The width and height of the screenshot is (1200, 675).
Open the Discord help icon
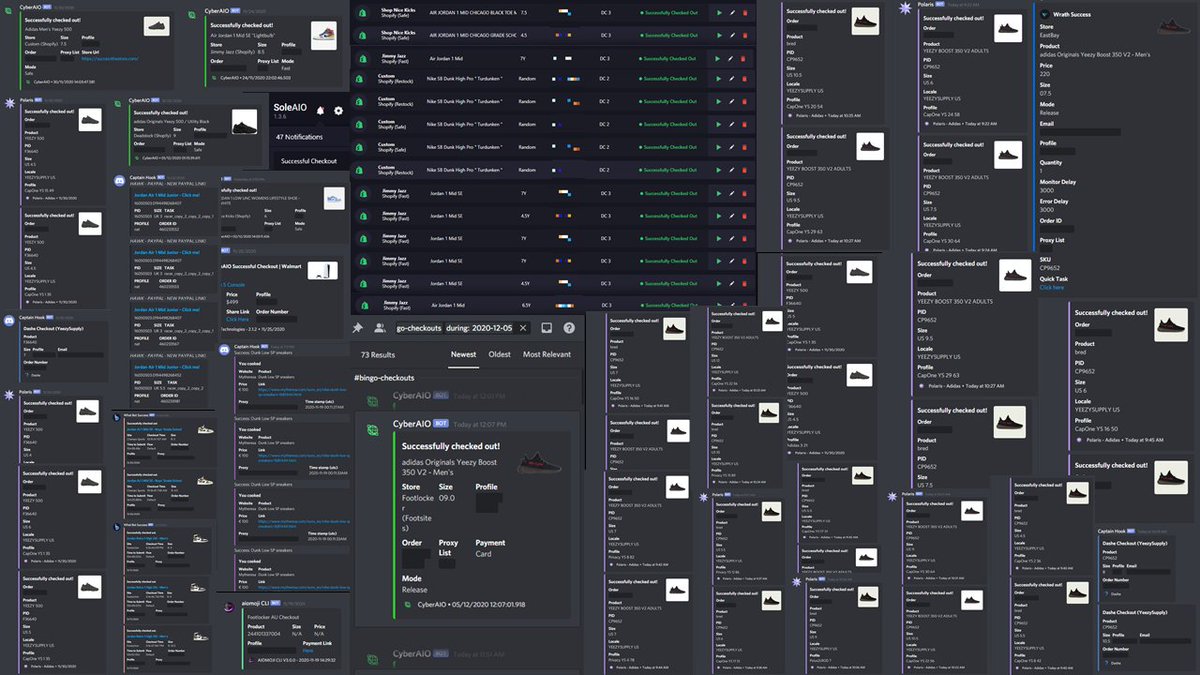coord(569,327)
